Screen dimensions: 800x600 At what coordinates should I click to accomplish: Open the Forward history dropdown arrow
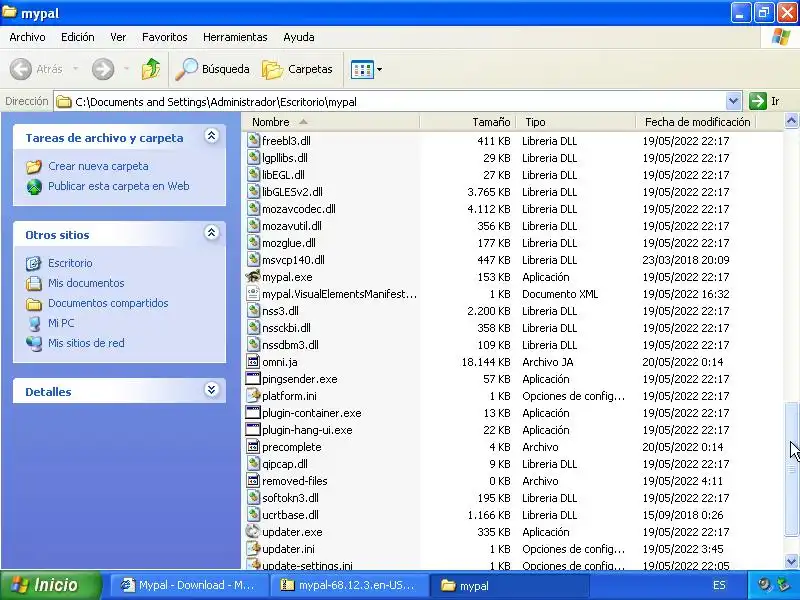click(126, 69)
